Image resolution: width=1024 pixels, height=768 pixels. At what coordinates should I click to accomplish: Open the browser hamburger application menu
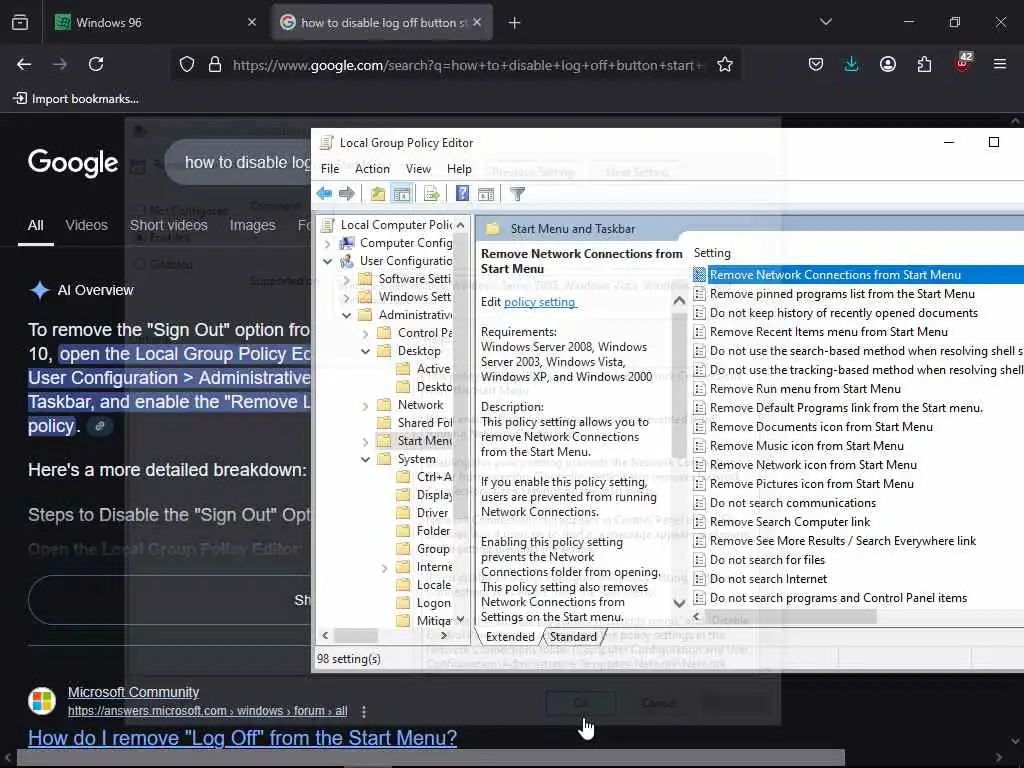coord(999,64)
